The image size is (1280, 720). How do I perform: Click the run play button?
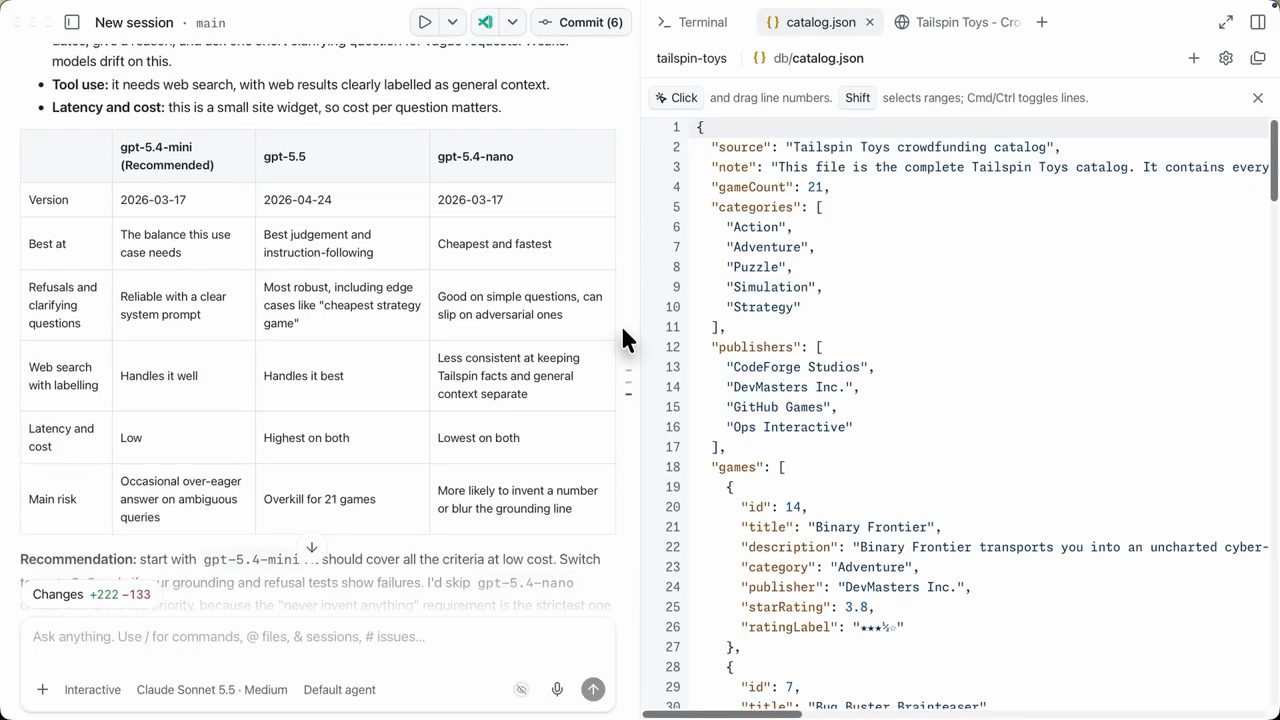pyautogui.click(x=425, y=22)
